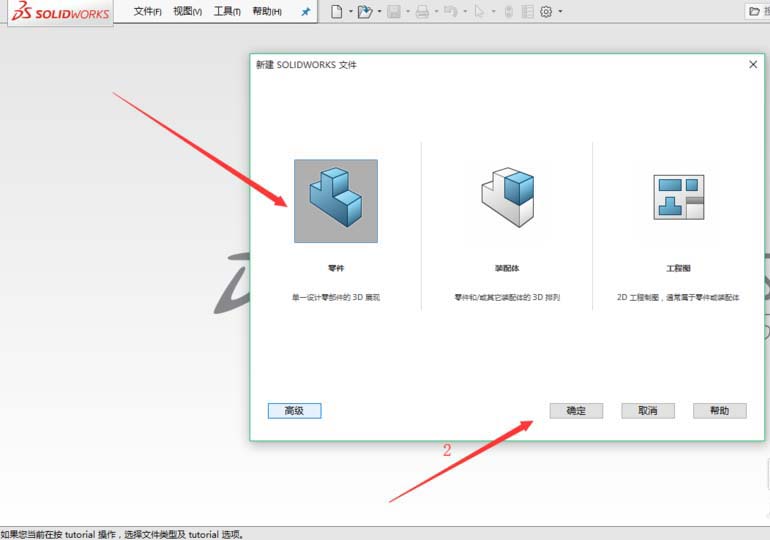Open Options via the gear icon

coord(546,11)
